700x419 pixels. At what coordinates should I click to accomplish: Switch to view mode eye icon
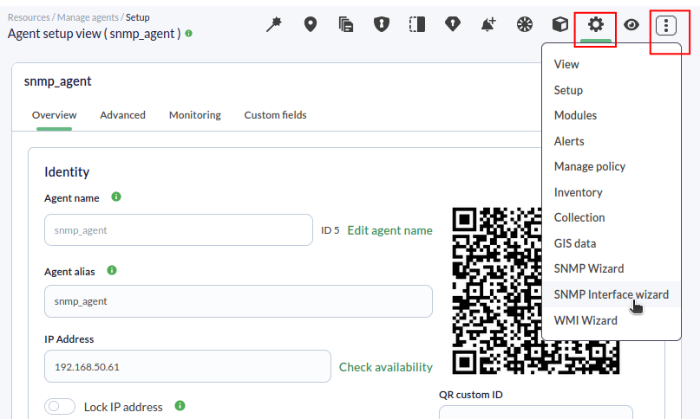pyautogui.click(x=631, y=25)
